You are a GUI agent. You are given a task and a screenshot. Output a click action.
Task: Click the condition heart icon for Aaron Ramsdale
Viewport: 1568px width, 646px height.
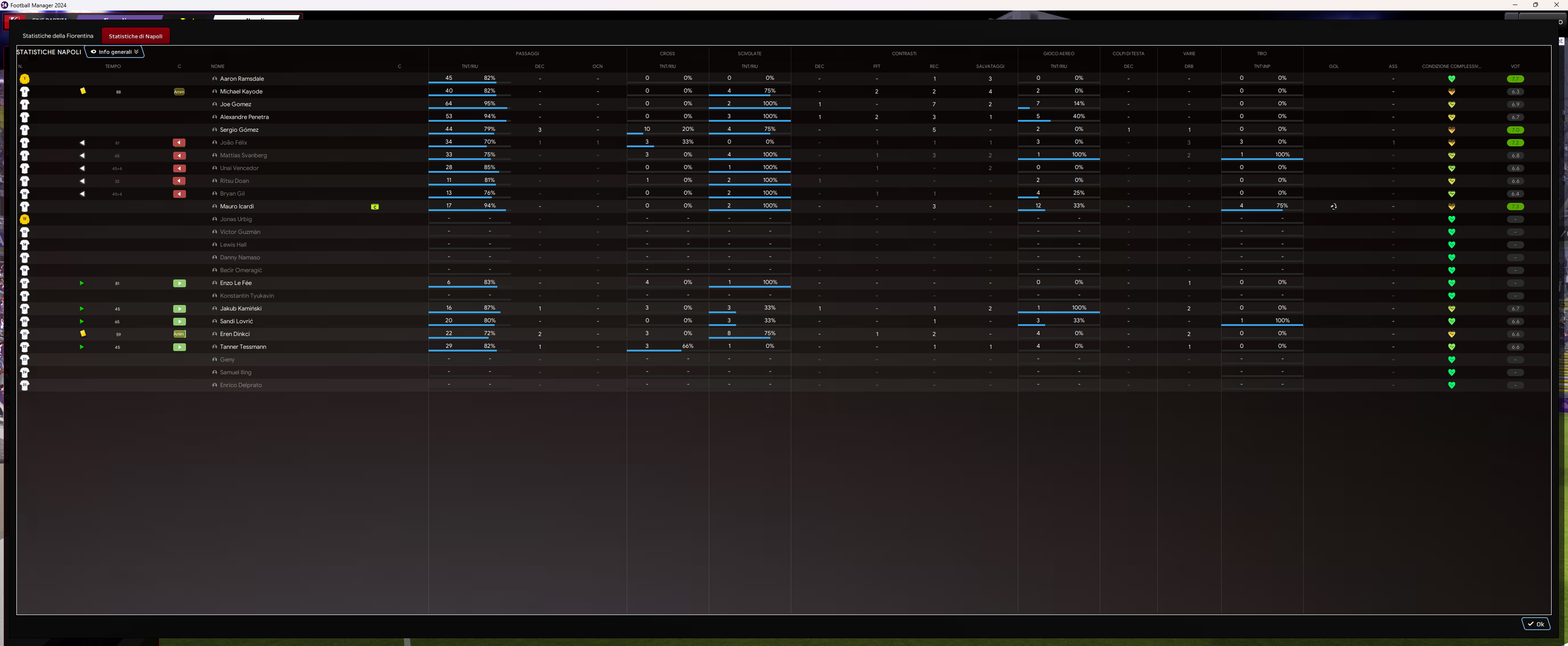[x=1451, y=79]
